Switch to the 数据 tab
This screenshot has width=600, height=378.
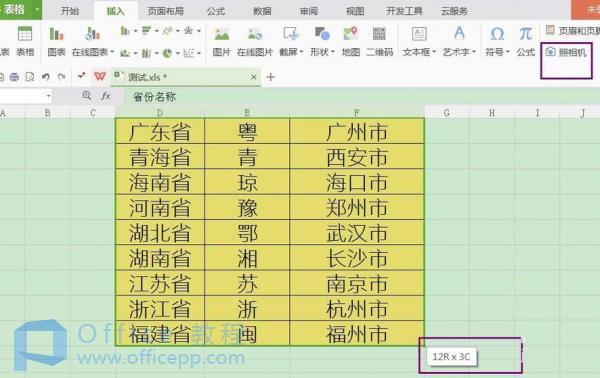click(262, 11)
